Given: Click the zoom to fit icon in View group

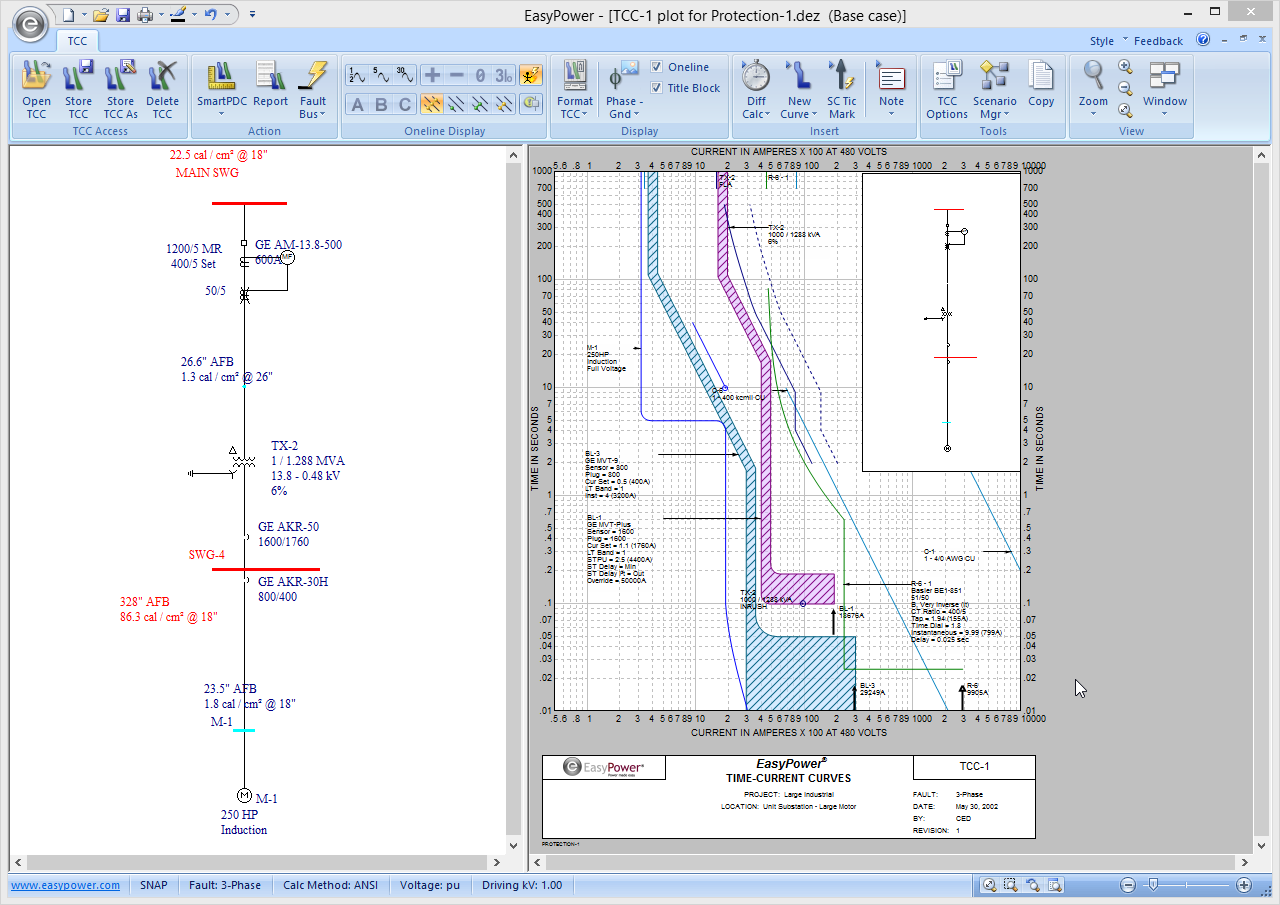Looking at the screenshot, I should [x=1125, y=110].
